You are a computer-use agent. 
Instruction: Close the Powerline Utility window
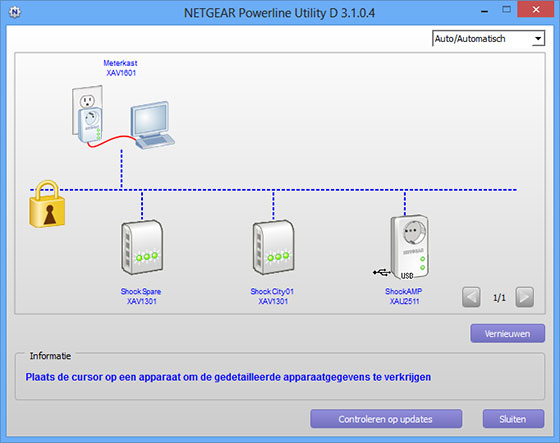[x=536, y=10]
